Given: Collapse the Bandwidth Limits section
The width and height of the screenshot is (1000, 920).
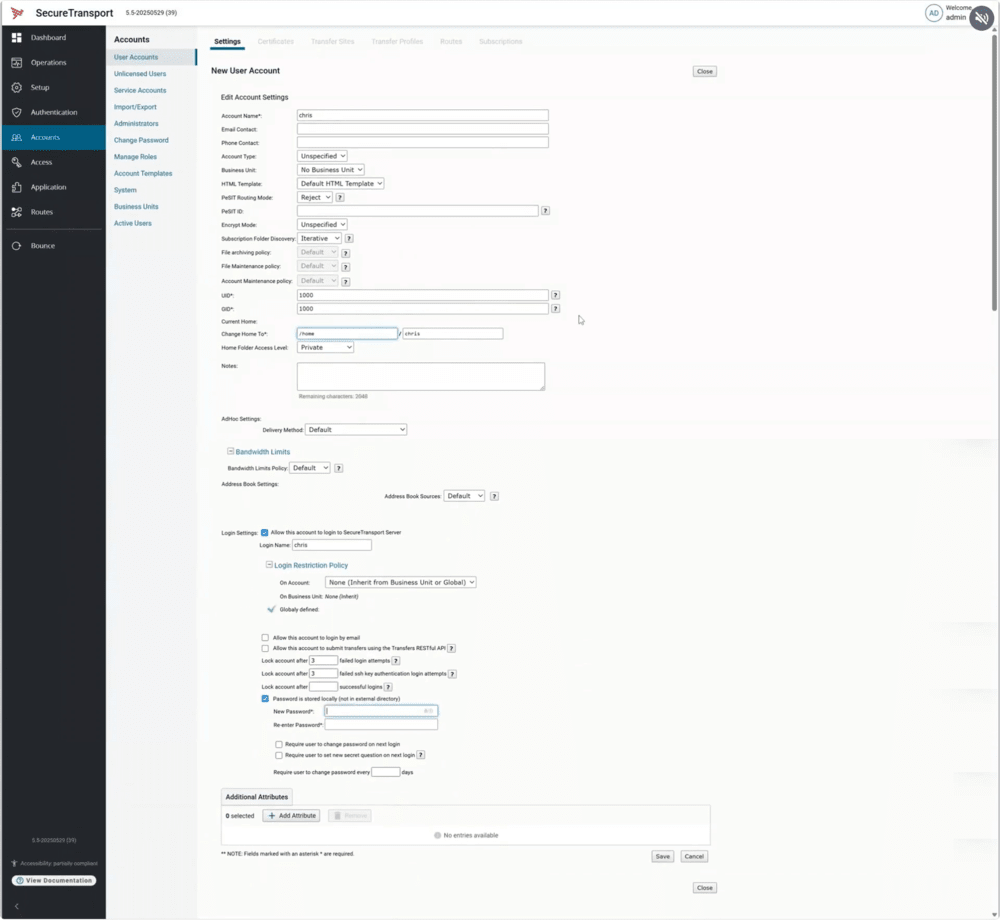Looking at the screenshot, I should [231, 451].
